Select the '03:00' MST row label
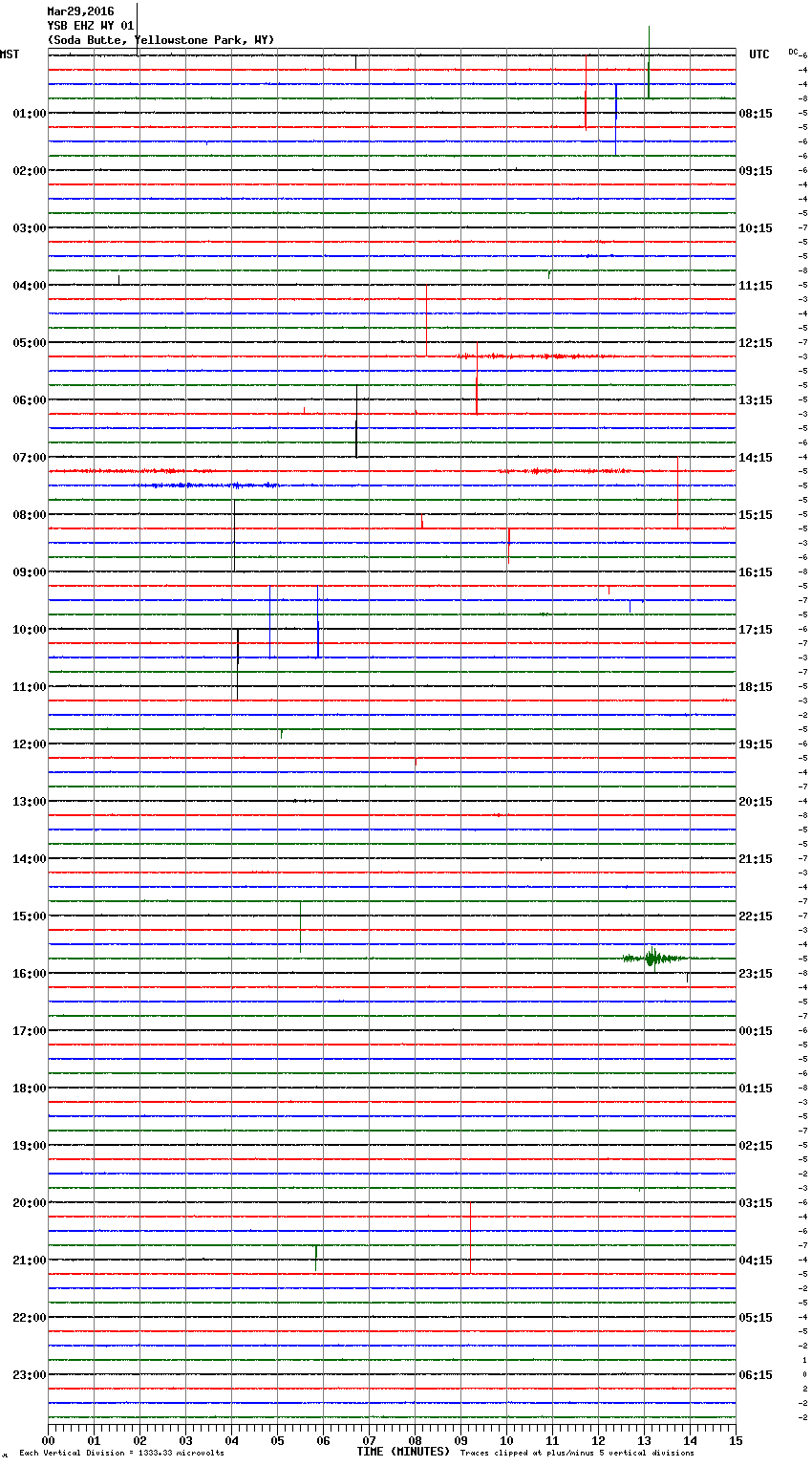This screenshot has height=1466, width=812. point(30,228)
